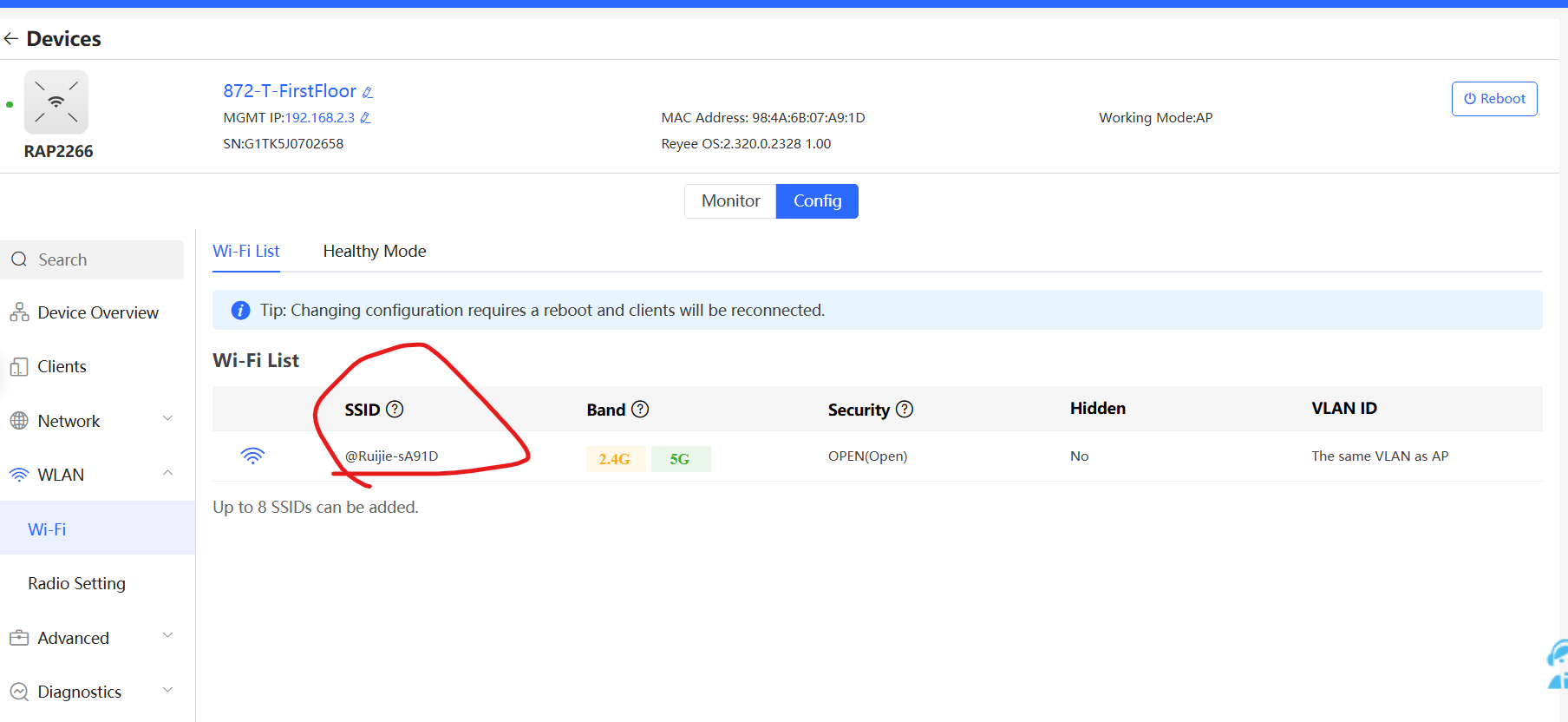Click the MAC Address 98:4A:6B:07:A9:1D text
The image size is (1568, 722).
pos(763,118)
